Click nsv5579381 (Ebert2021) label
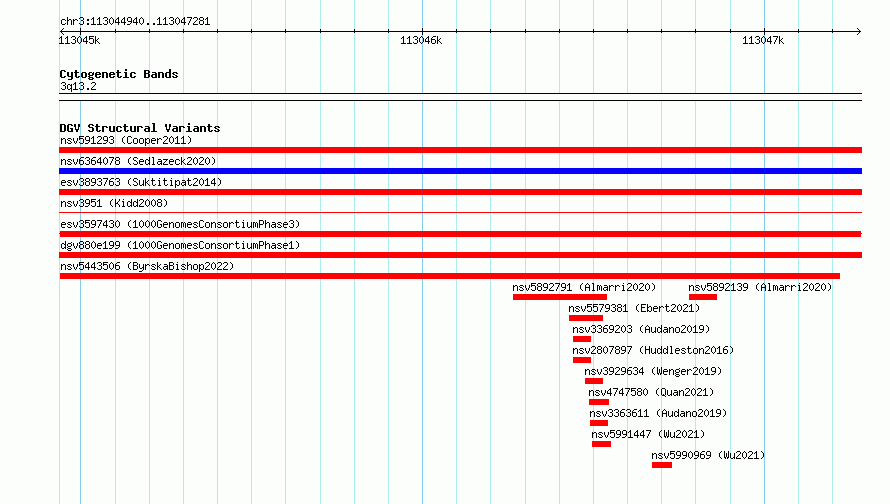890x504 pixels. pos(634,308)
